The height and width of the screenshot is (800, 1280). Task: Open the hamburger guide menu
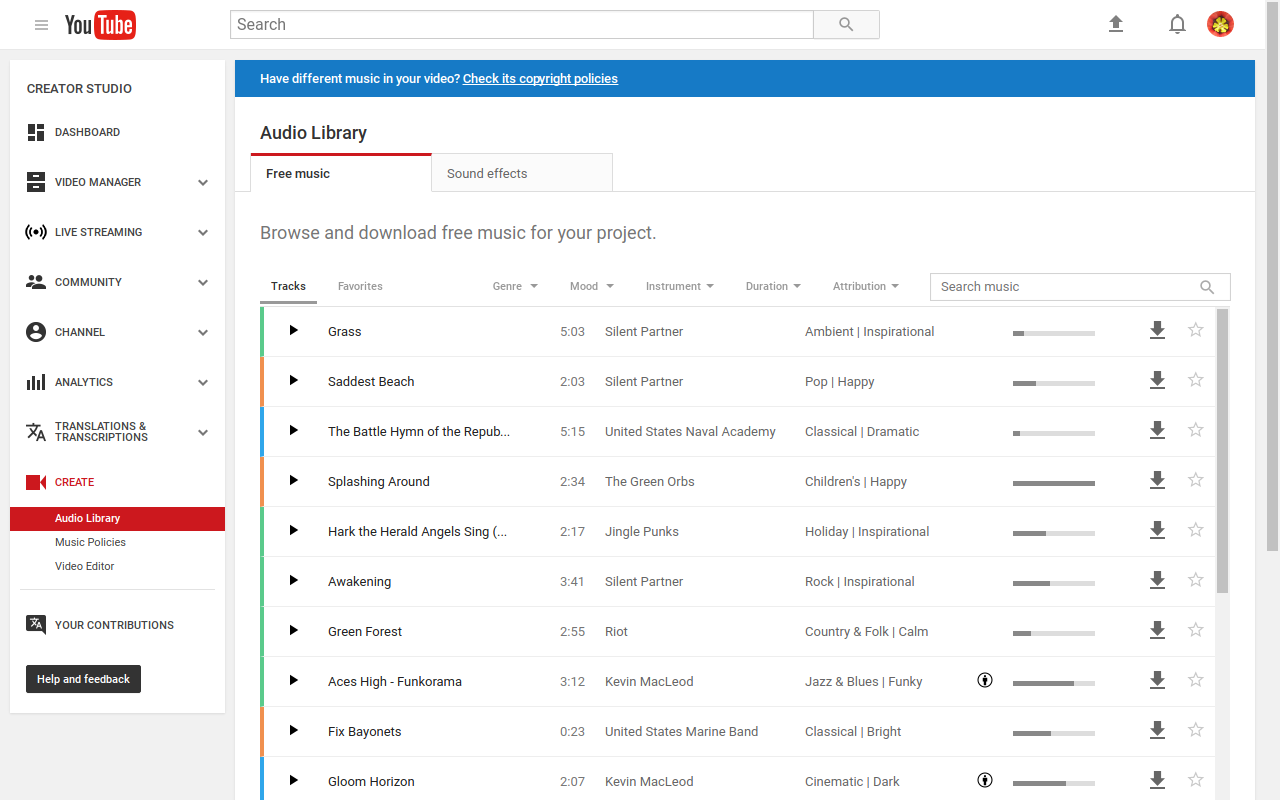point(41,25)
